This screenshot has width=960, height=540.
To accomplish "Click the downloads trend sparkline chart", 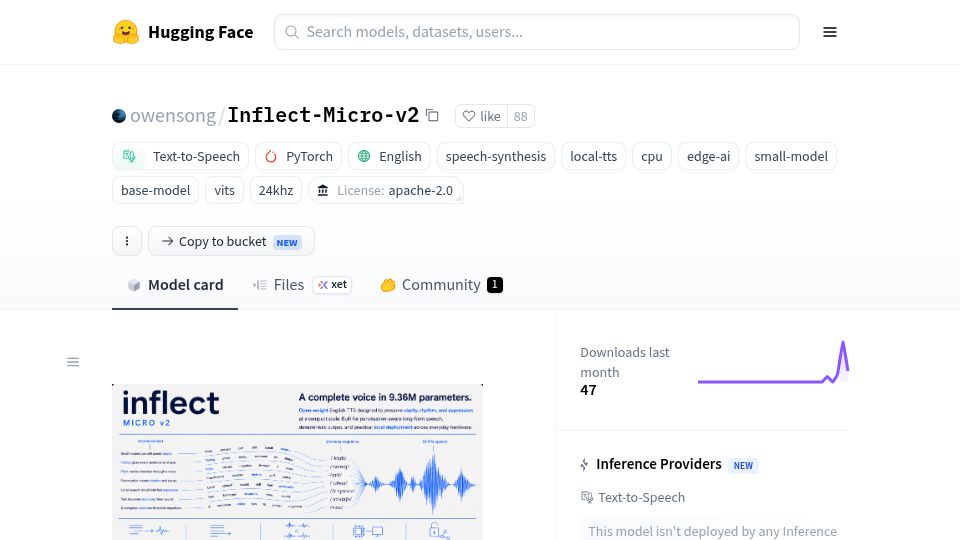I will (x=773, y=362).
